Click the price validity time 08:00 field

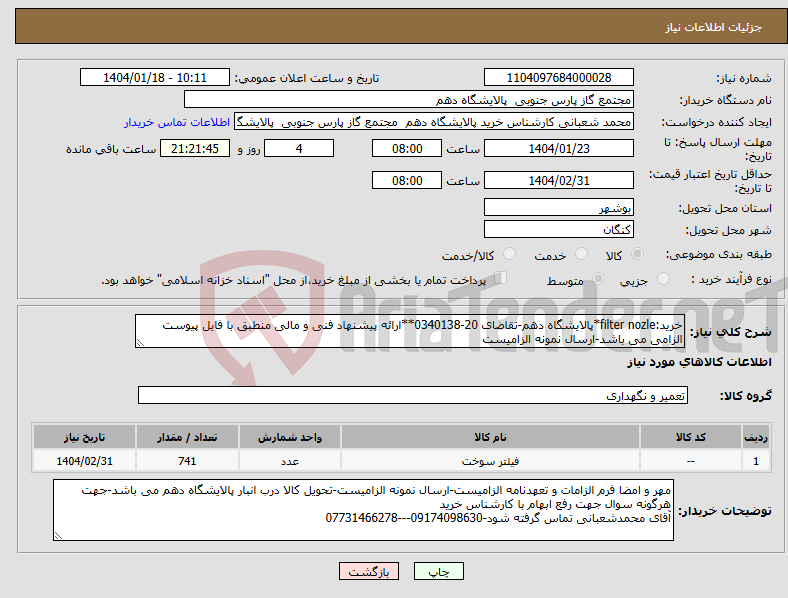click(x=407, y=180)
